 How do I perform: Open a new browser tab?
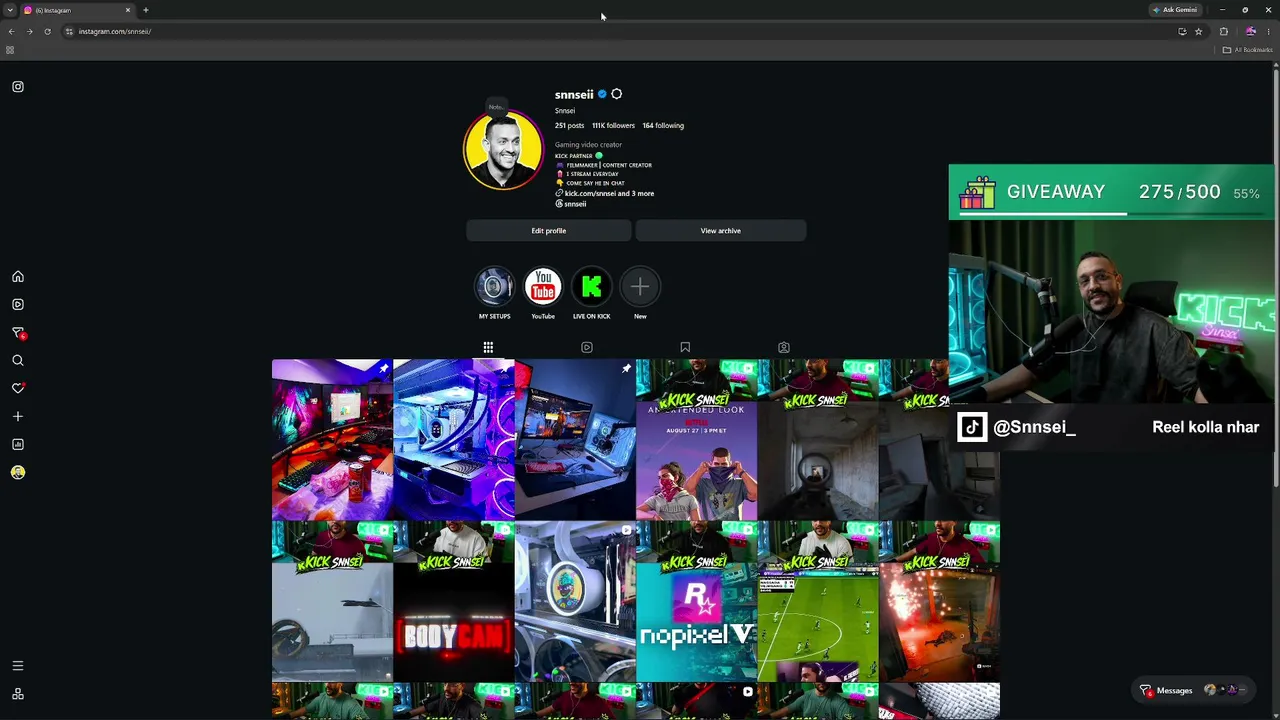(x=146, y=10)
